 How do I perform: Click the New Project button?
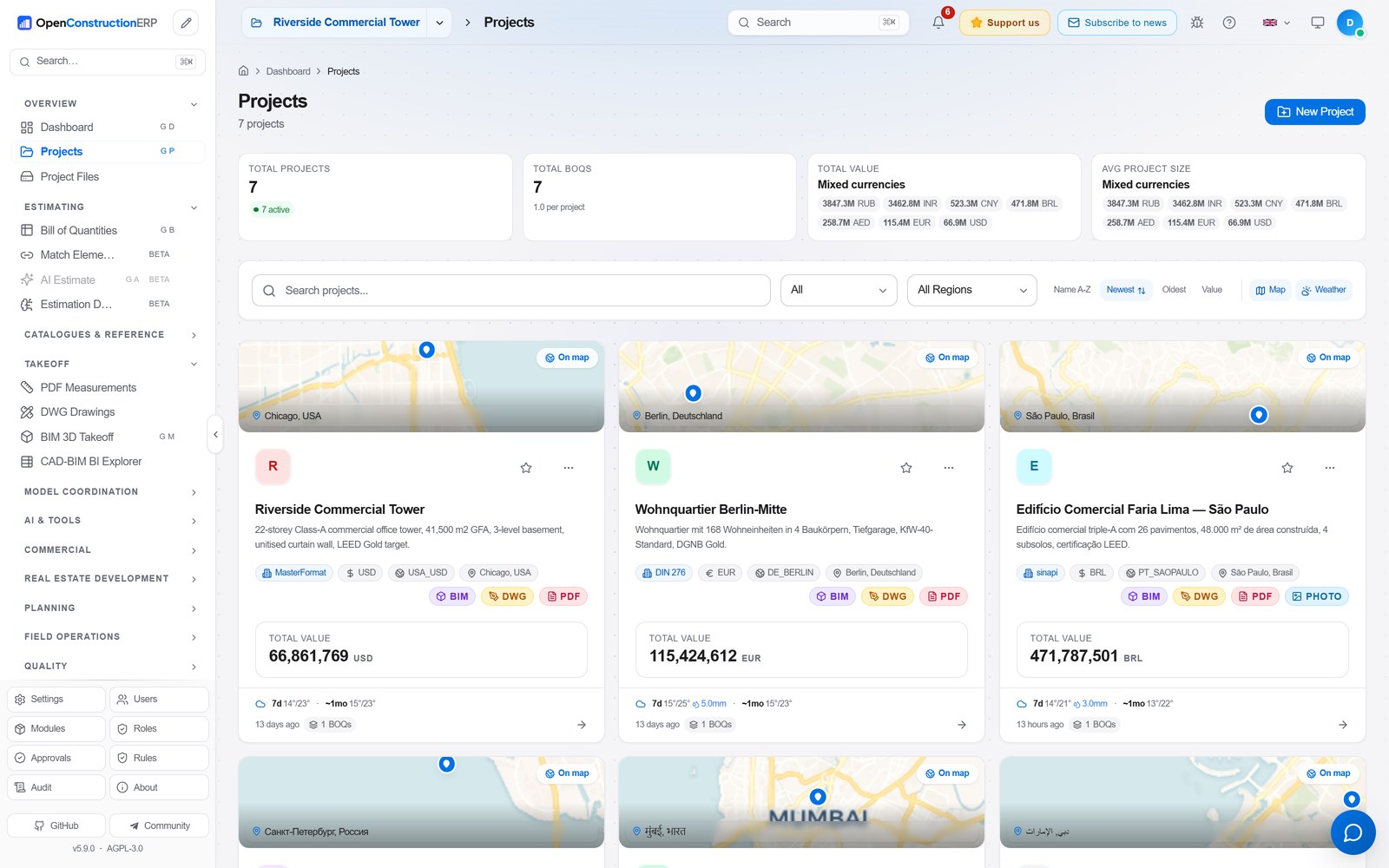(x=1314, y=112)
